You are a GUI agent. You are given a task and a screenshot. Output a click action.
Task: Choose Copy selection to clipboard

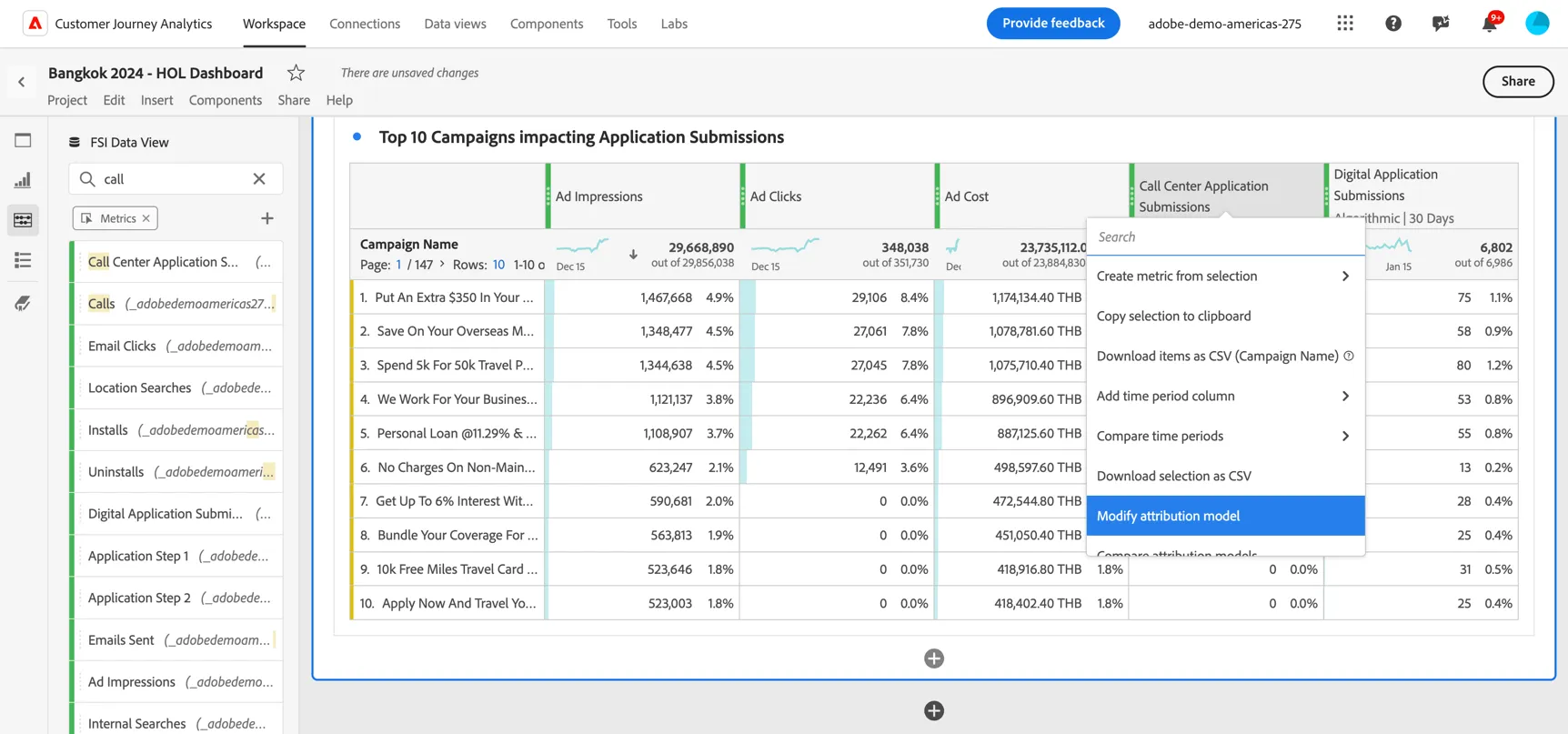[x=1225, y=316]
